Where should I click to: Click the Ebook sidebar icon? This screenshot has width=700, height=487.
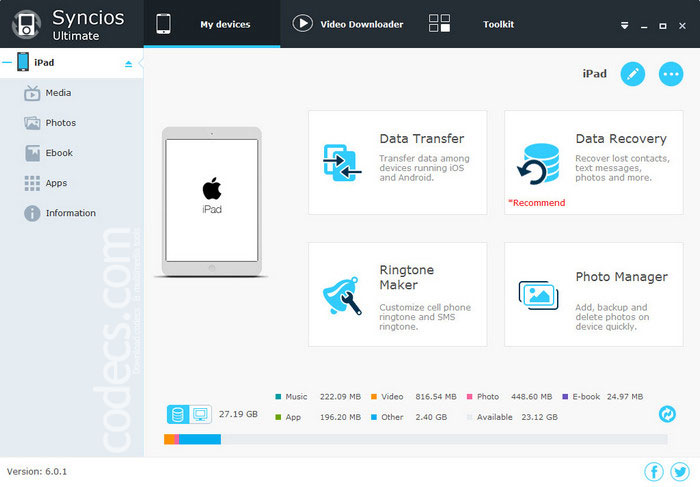(32, 153)
